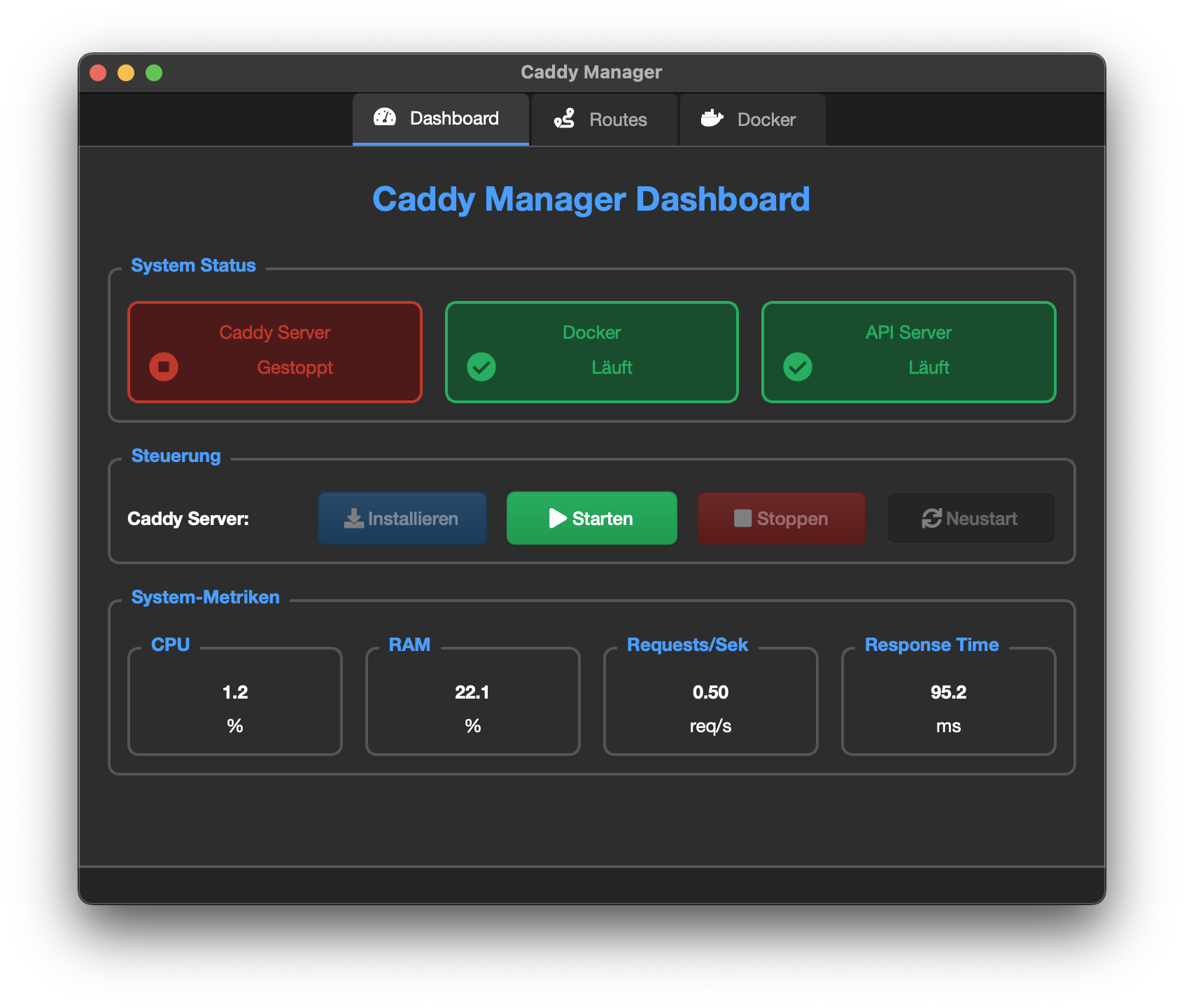Click the Docker whale icon
The image size is (1184, 1008).
click(x=712, y=118)
